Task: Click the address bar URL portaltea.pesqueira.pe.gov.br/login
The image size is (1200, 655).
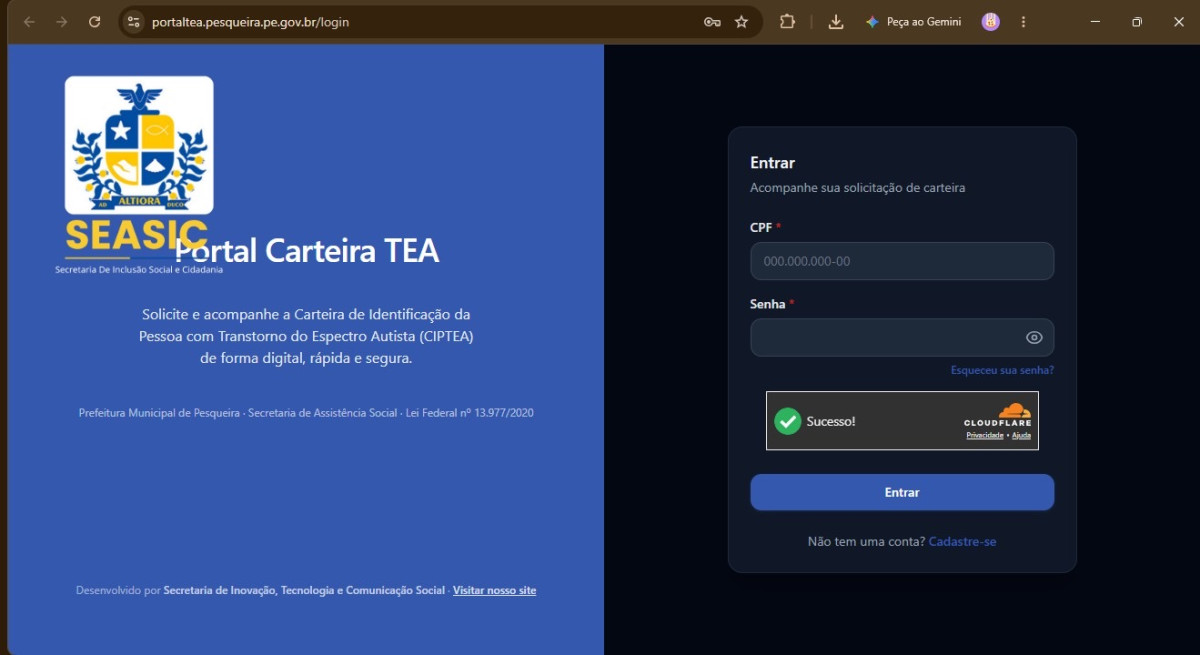Action: point(251,21)
